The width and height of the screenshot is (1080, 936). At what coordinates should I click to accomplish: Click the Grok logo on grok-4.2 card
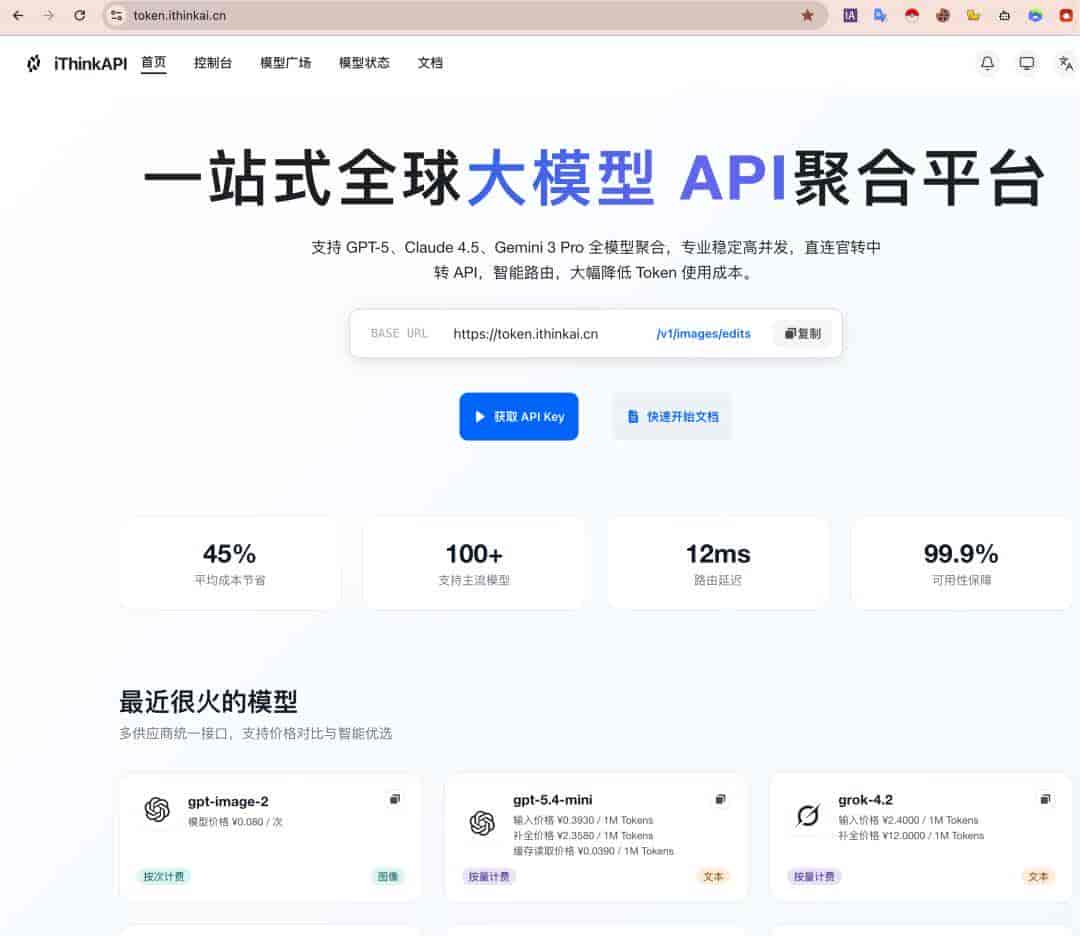807,815
